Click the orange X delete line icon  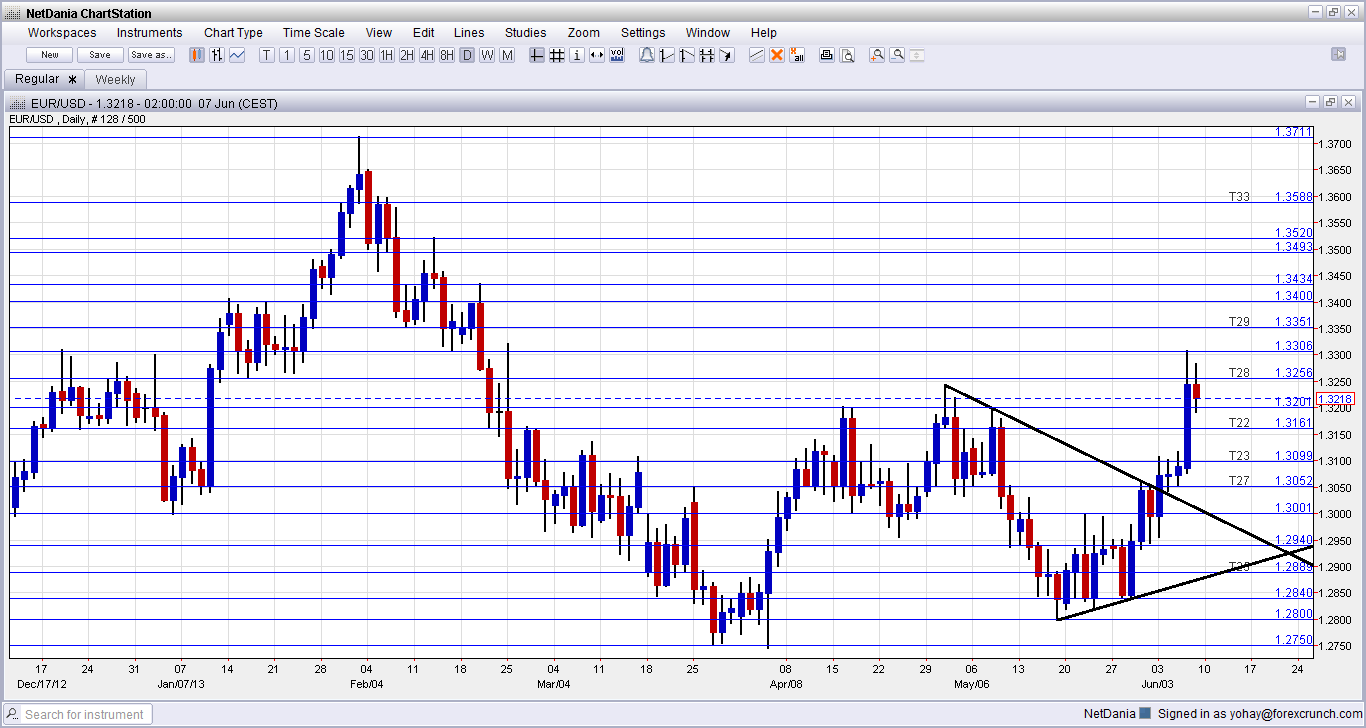click(x=777, y=55)
